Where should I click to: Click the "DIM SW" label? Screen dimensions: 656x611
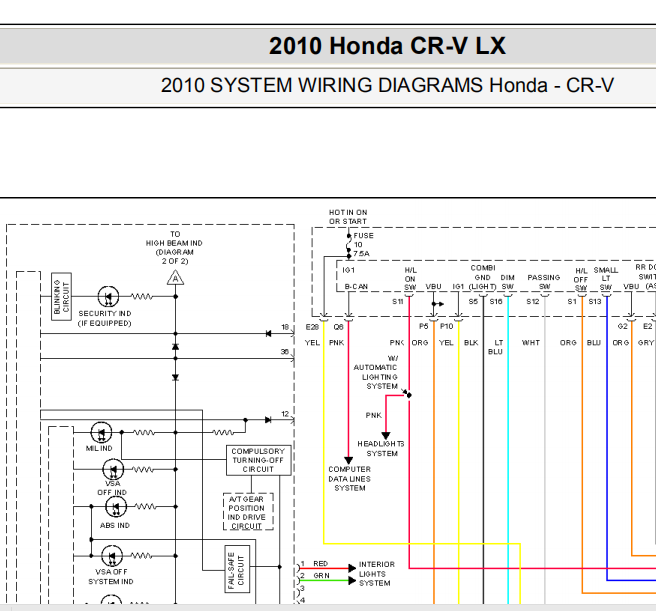click(507, 282)
